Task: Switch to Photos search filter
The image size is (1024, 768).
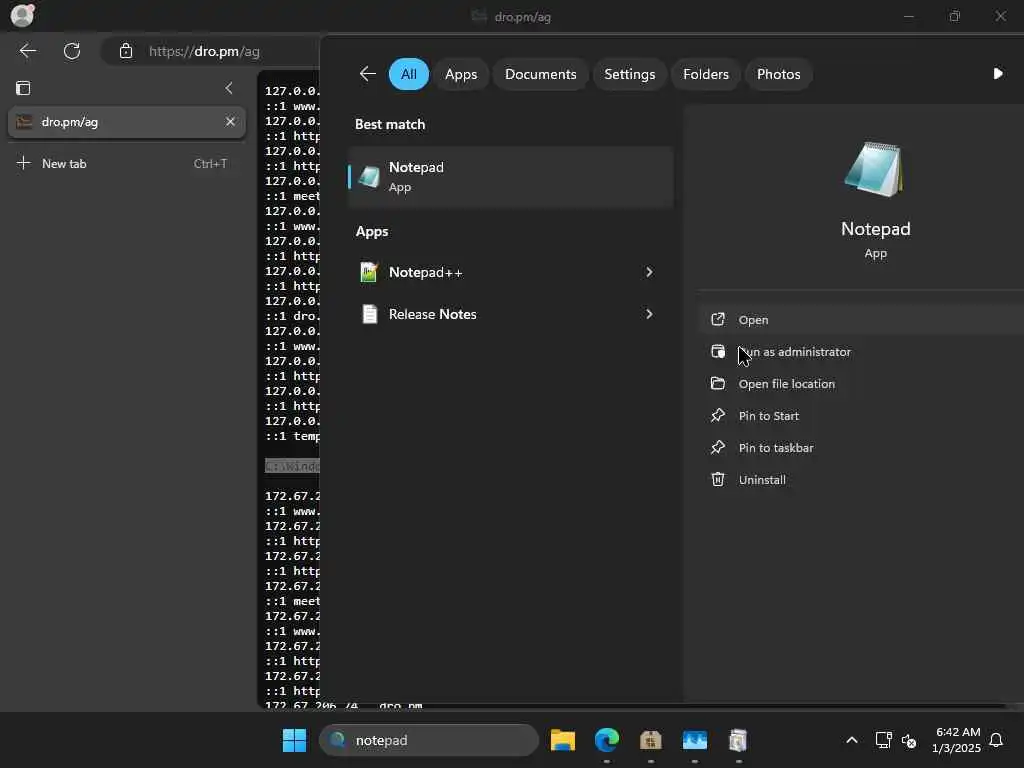Action: pos(778,74)
